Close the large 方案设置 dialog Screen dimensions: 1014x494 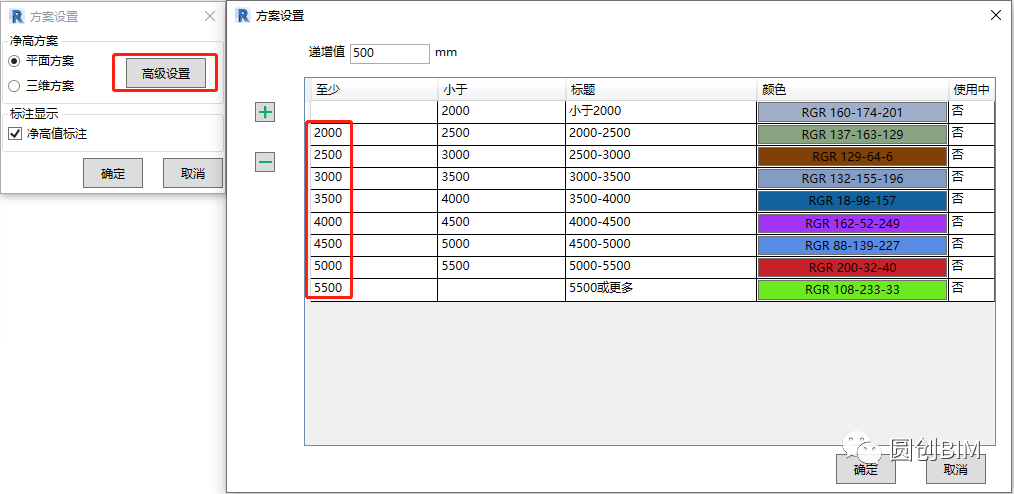997,16
